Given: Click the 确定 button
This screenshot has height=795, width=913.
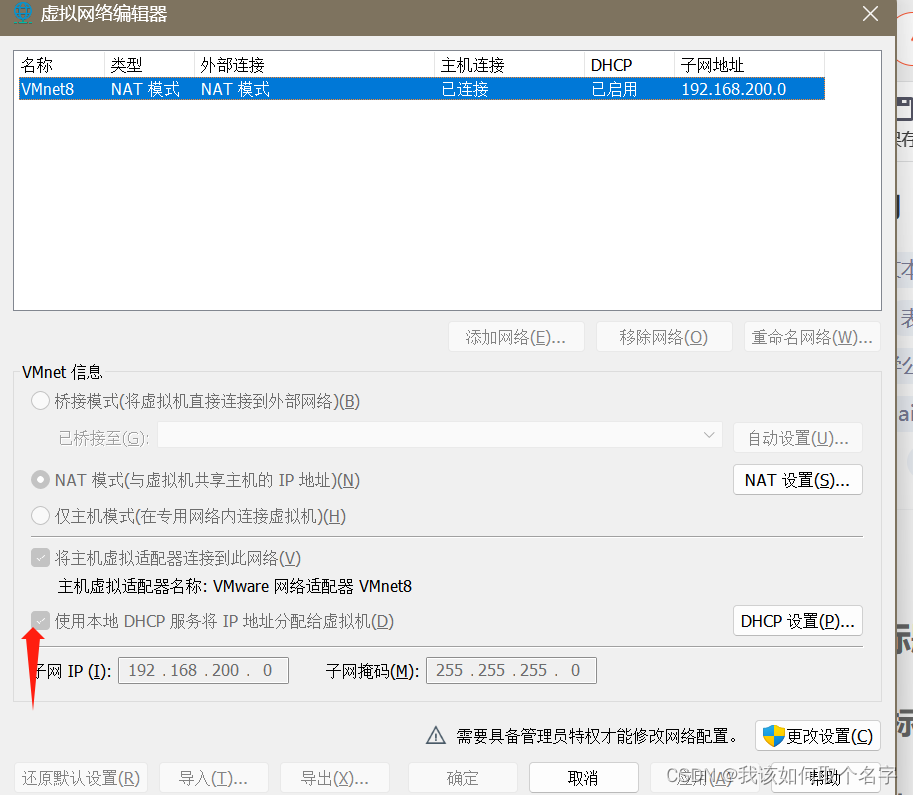Looking at the screenshot, I should [463, 778].
